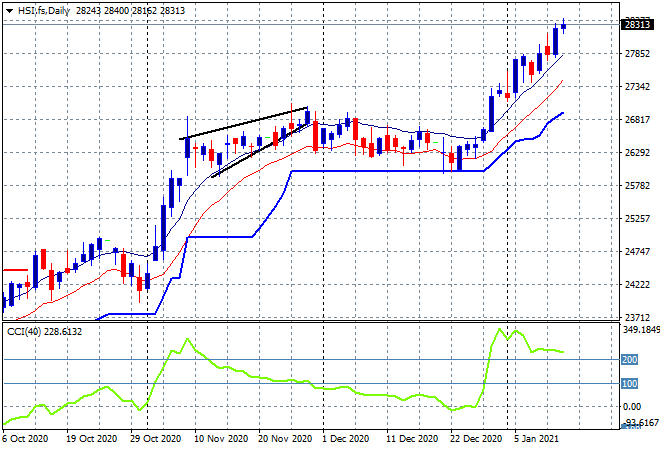This screenshot has height=450, width=660.
Task: Click the CCI(40) 228.6132 indicator label
Action: 45,332
